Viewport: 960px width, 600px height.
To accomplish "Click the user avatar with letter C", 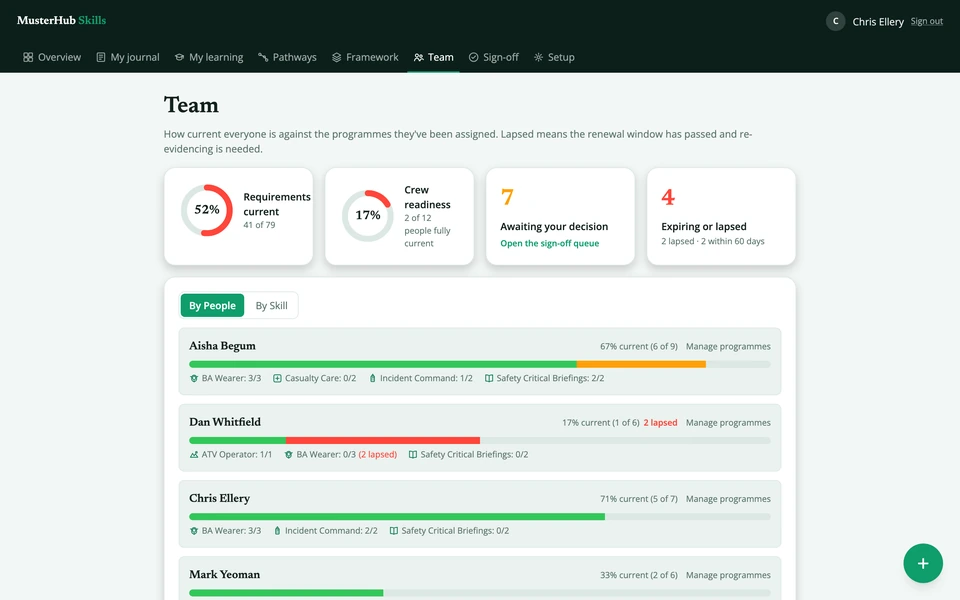I will [x=835, y=21].
